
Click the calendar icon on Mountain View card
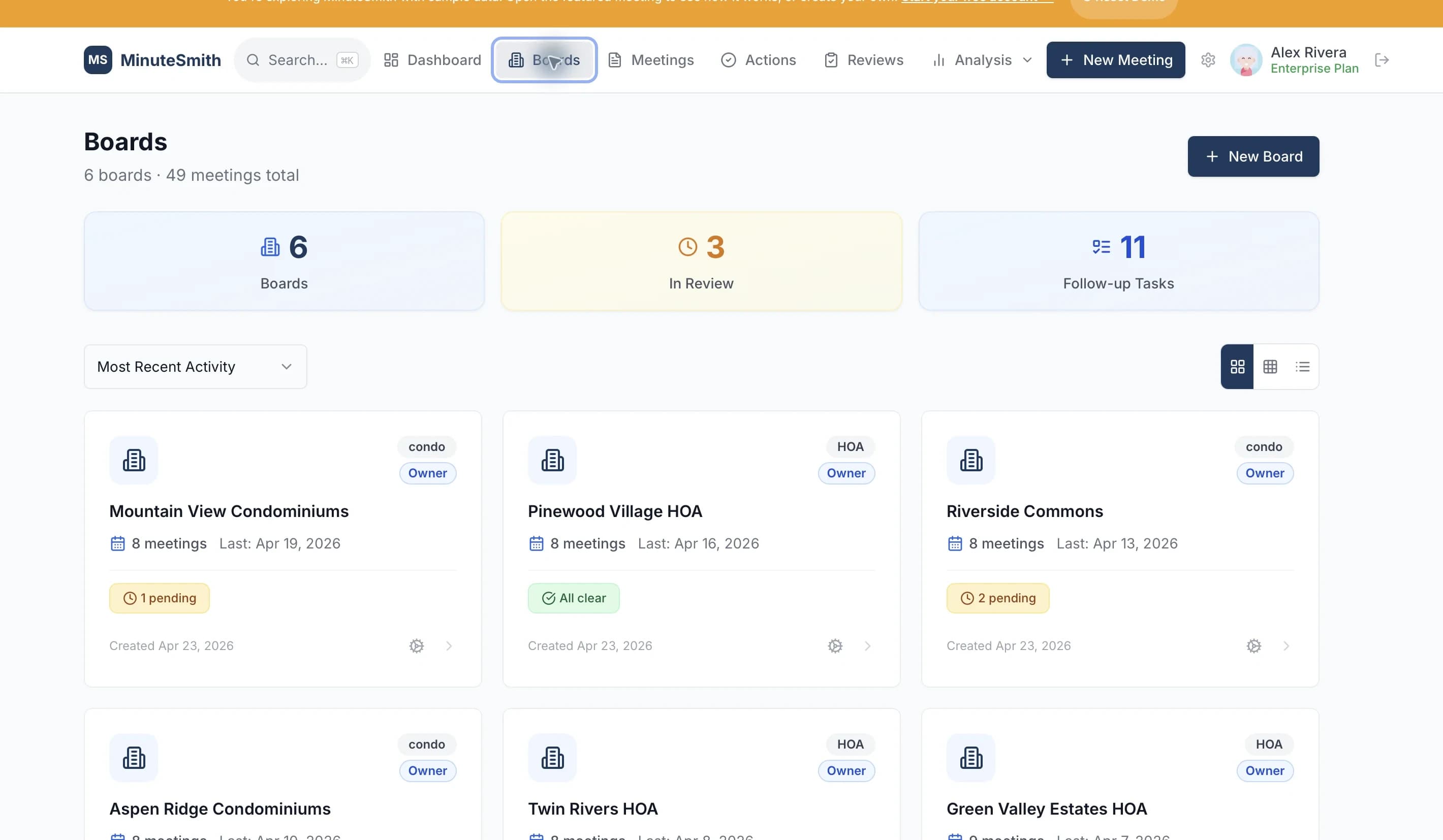[x=117, y=543]
